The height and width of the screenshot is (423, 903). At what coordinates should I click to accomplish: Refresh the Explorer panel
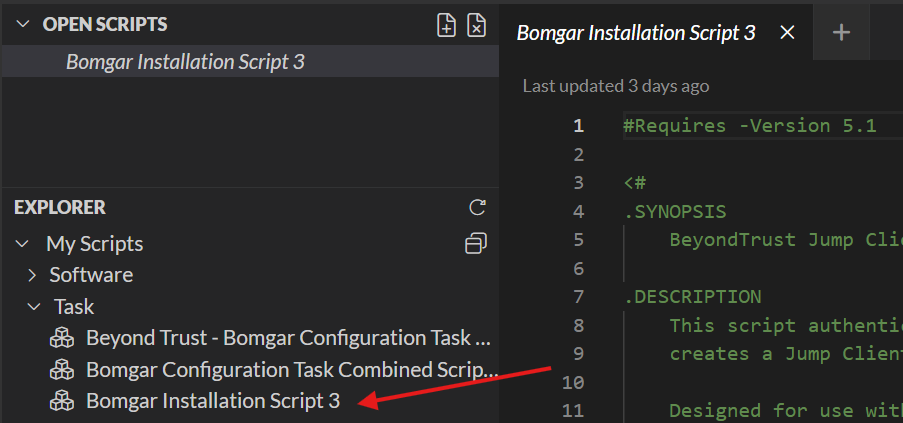pos(477,208)
